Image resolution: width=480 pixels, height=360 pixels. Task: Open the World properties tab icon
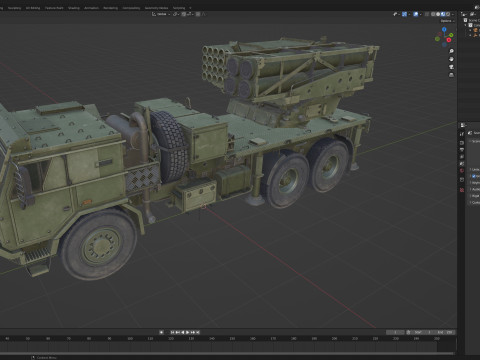[x=462, y=171]
